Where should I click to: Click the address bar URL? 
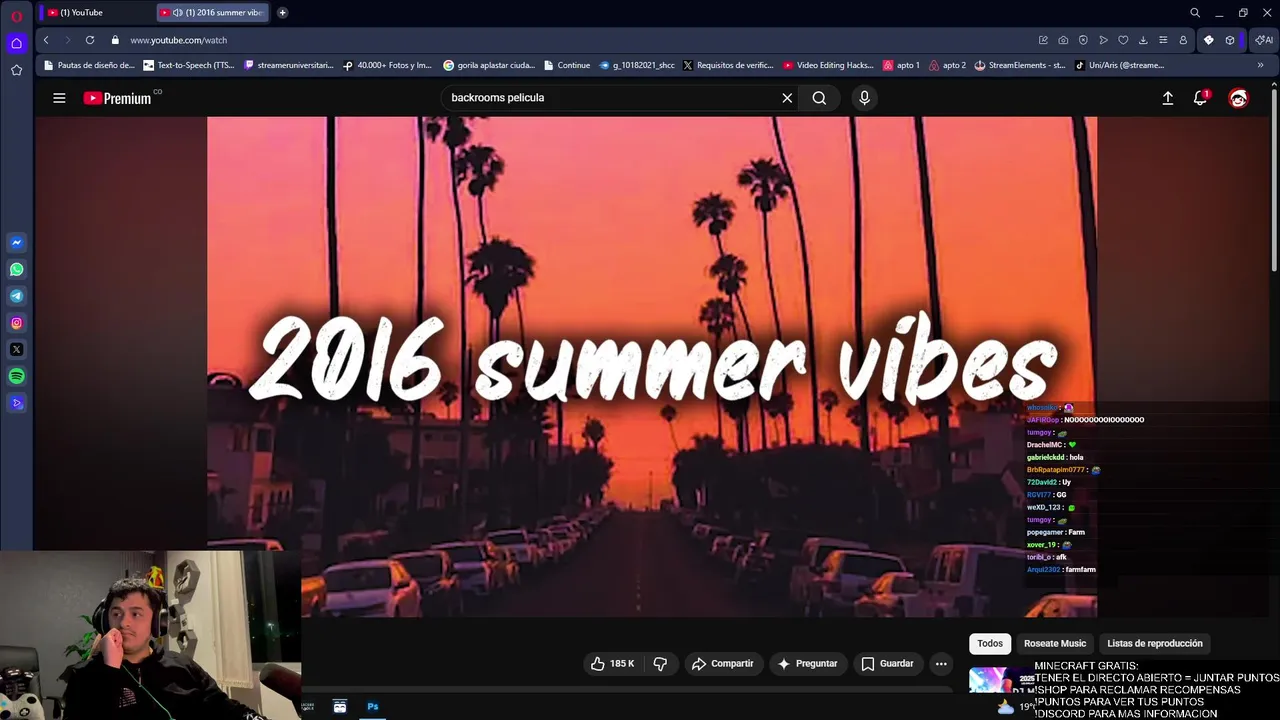[178, 40]
